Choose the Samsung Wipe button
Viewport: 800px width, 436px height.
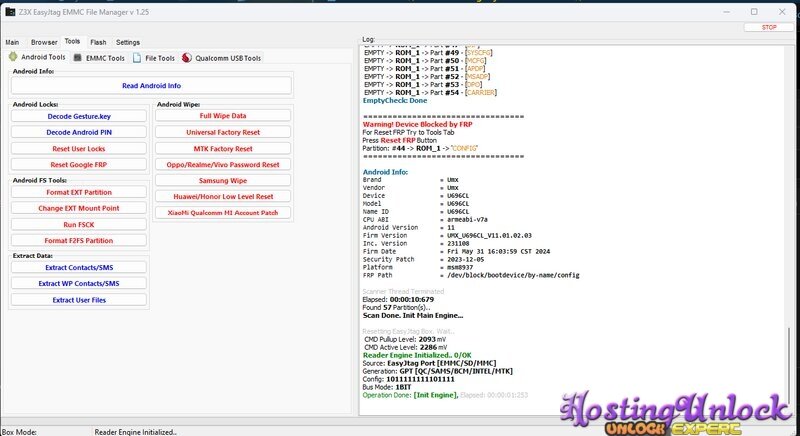[x=223, y=180]
